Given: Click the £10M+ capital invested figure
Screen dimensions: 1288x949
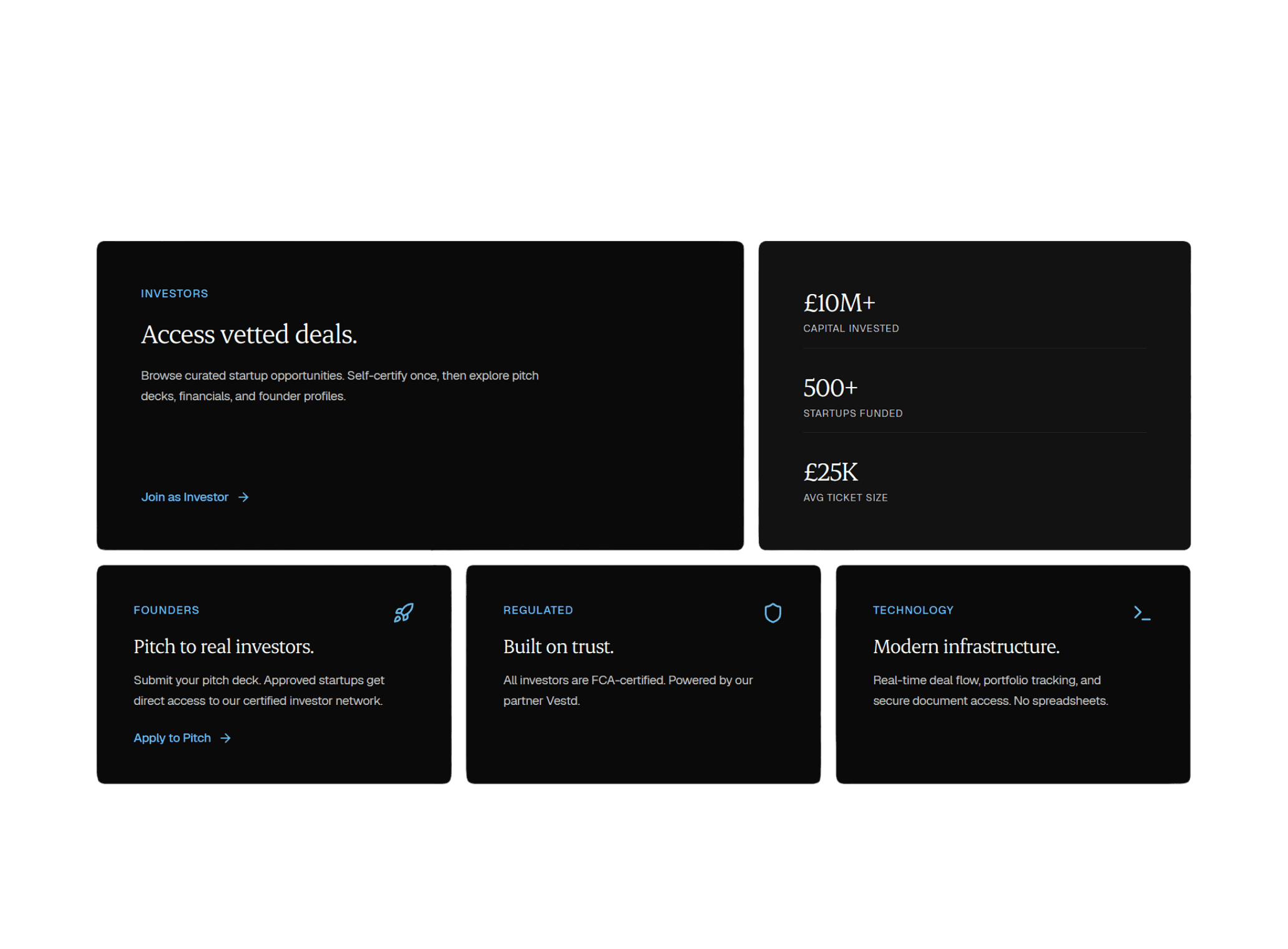Looking at the screenshot, I should (839, 303).
